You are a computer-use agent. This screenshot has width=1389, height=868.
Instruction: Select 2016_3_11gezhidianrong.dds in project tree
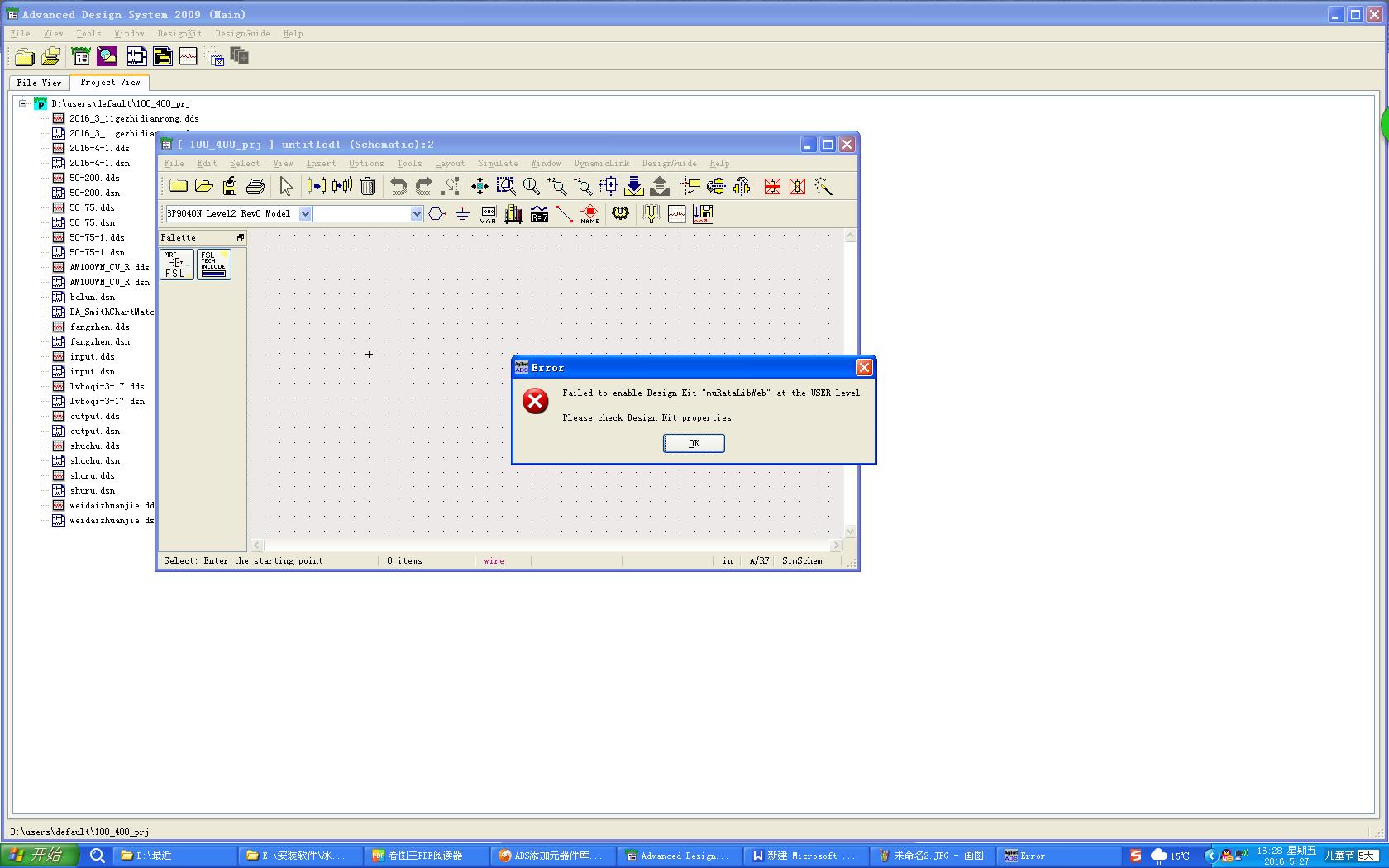tap(134, 118)
